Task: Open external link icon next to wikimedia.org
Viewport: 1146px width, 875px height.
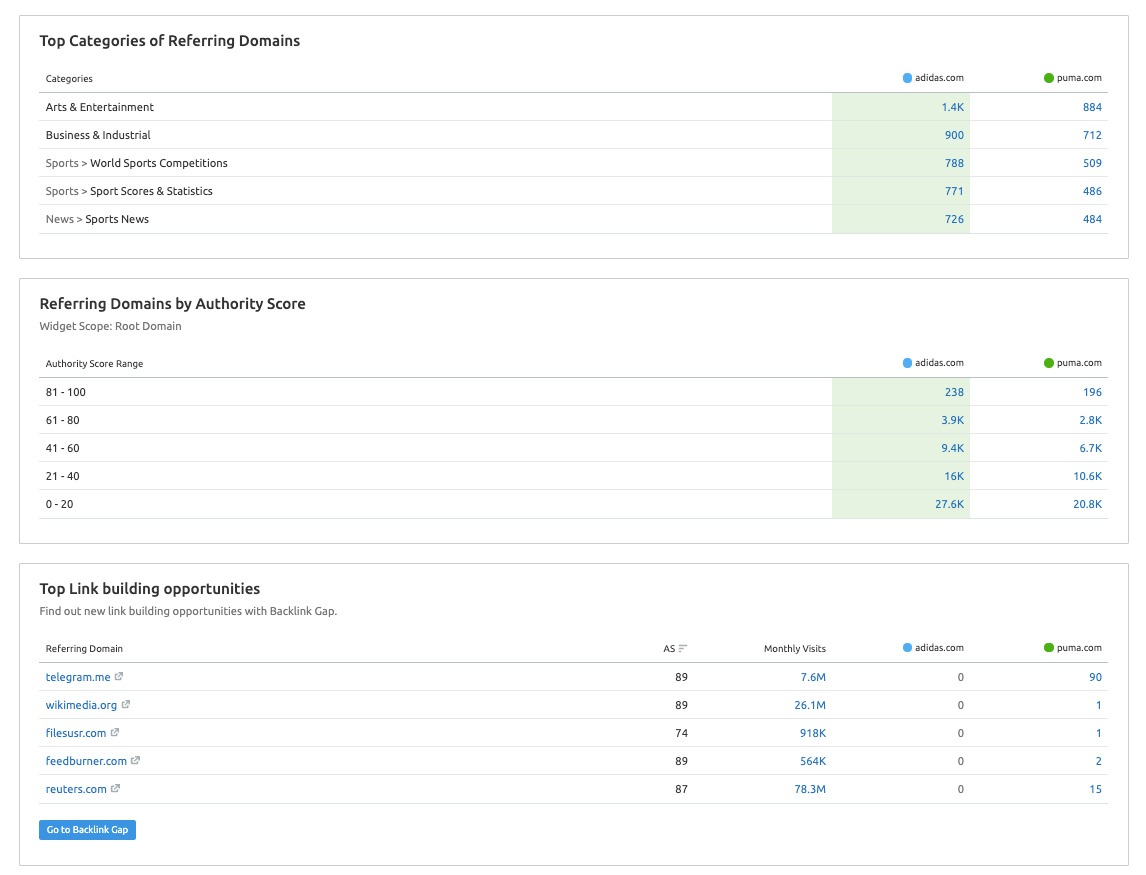Action: pos(125,705)
